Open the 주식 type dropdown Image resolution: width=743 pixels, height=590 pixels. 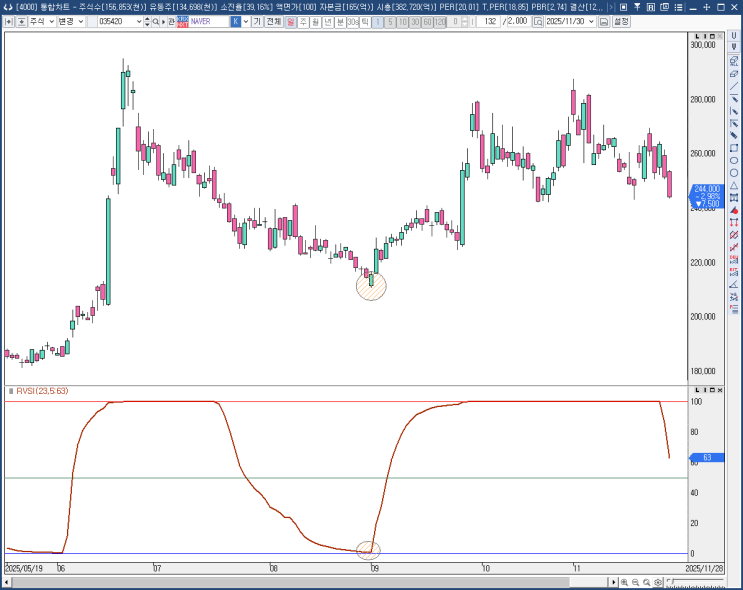pos(52,22)
